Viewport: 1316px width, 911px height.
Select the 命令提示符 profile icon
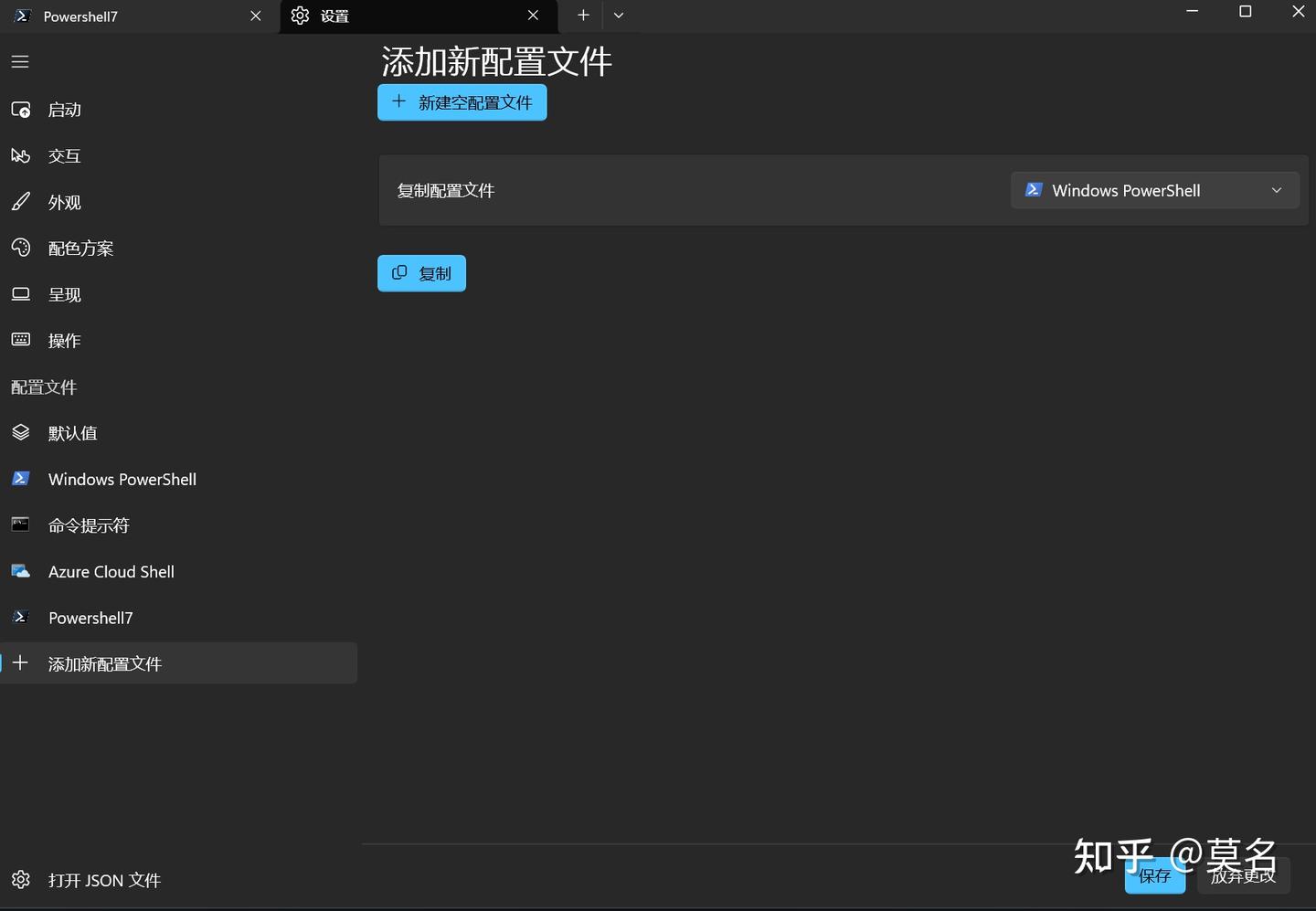click(20, 524)
